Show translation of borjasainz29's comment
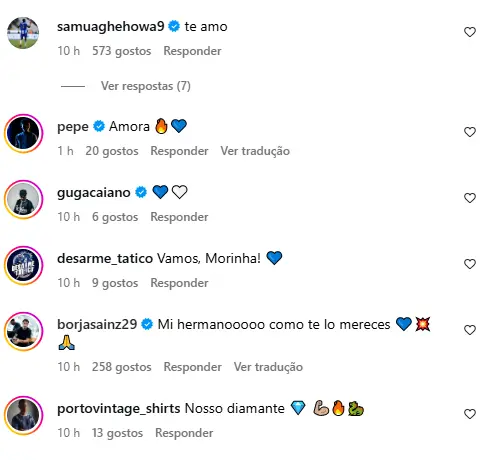484x460 pixels. click(268, 367)
